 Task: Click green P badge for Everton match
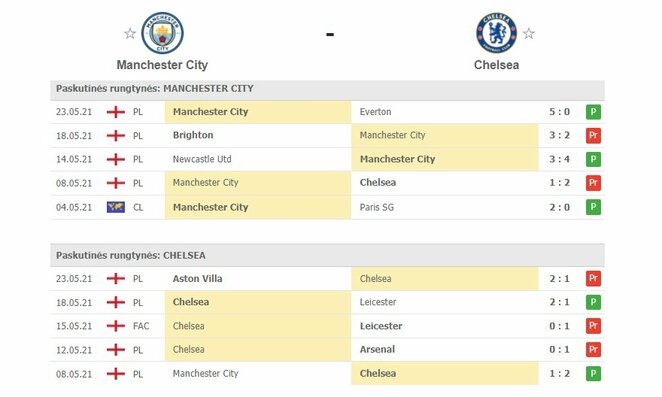pos(593,112)
